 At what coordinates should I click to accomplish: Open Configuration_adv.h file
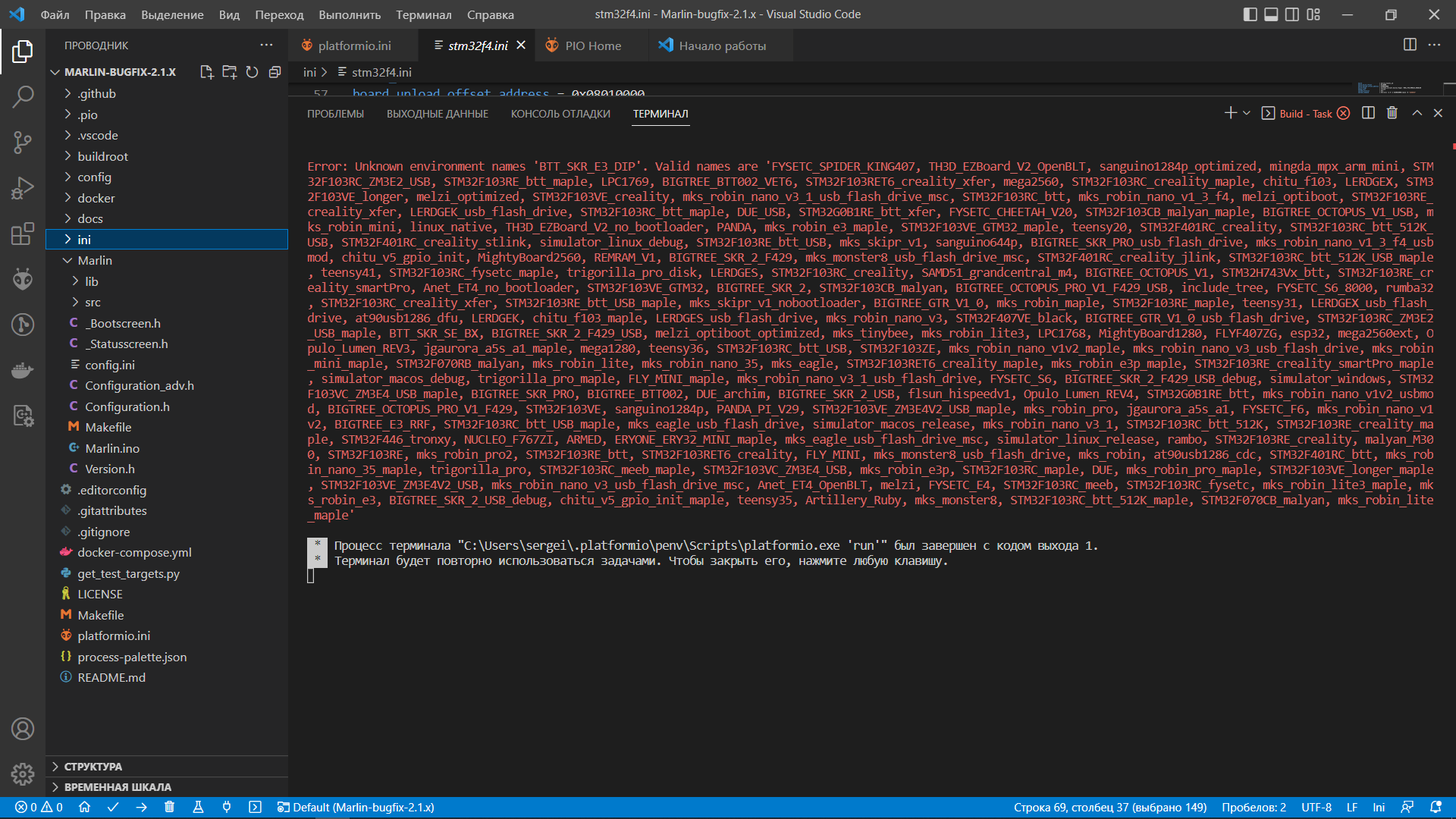coord(139,385)
